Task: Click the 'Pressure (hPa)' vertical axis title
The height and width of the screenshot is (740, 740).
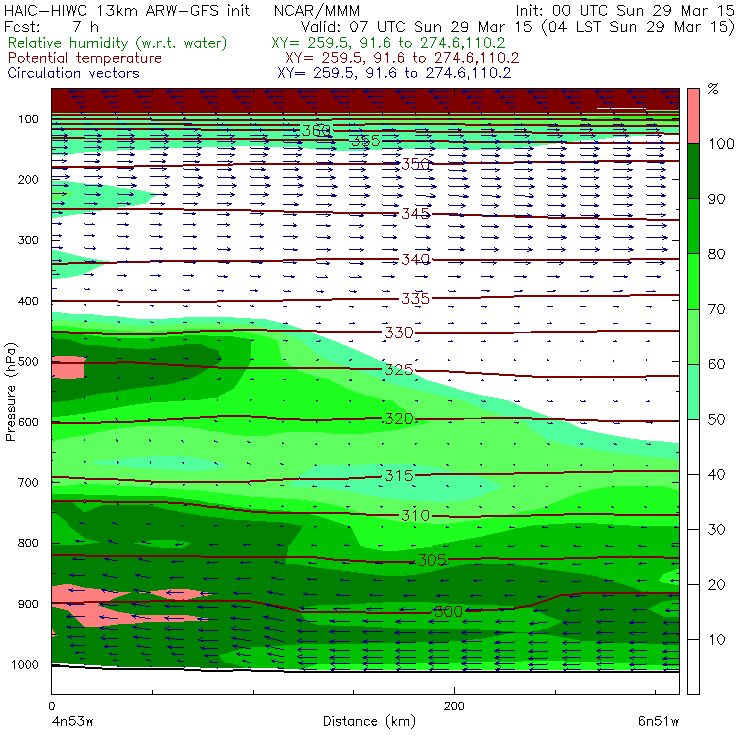Action: coord(11,392)
